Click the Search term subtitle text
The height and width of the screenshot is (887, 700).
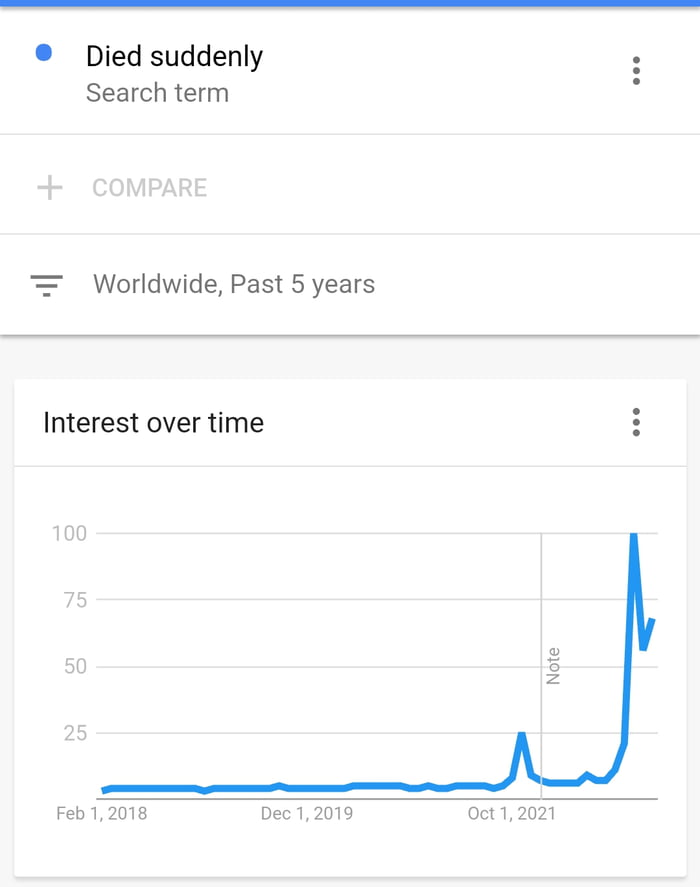(x=157, y=93)
